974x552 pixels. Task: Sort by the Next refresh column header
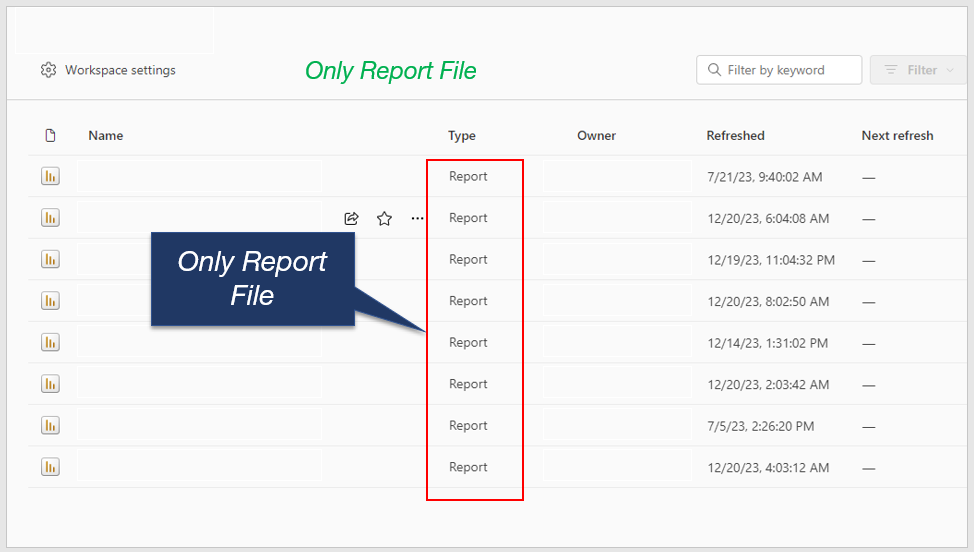coord(897,135)
